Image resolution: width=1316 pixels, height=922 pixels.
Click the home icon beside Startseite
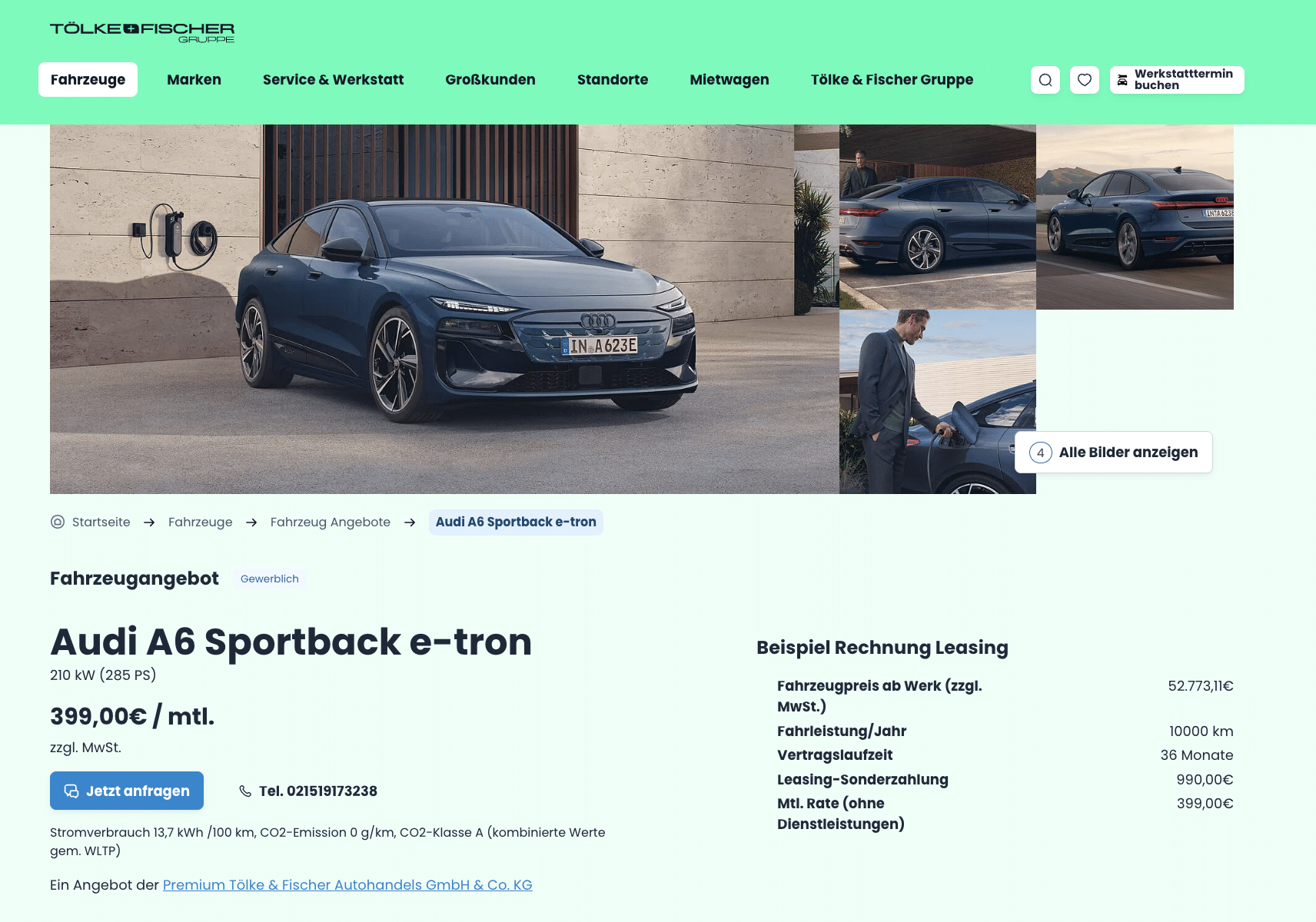(x=58, y=522)
